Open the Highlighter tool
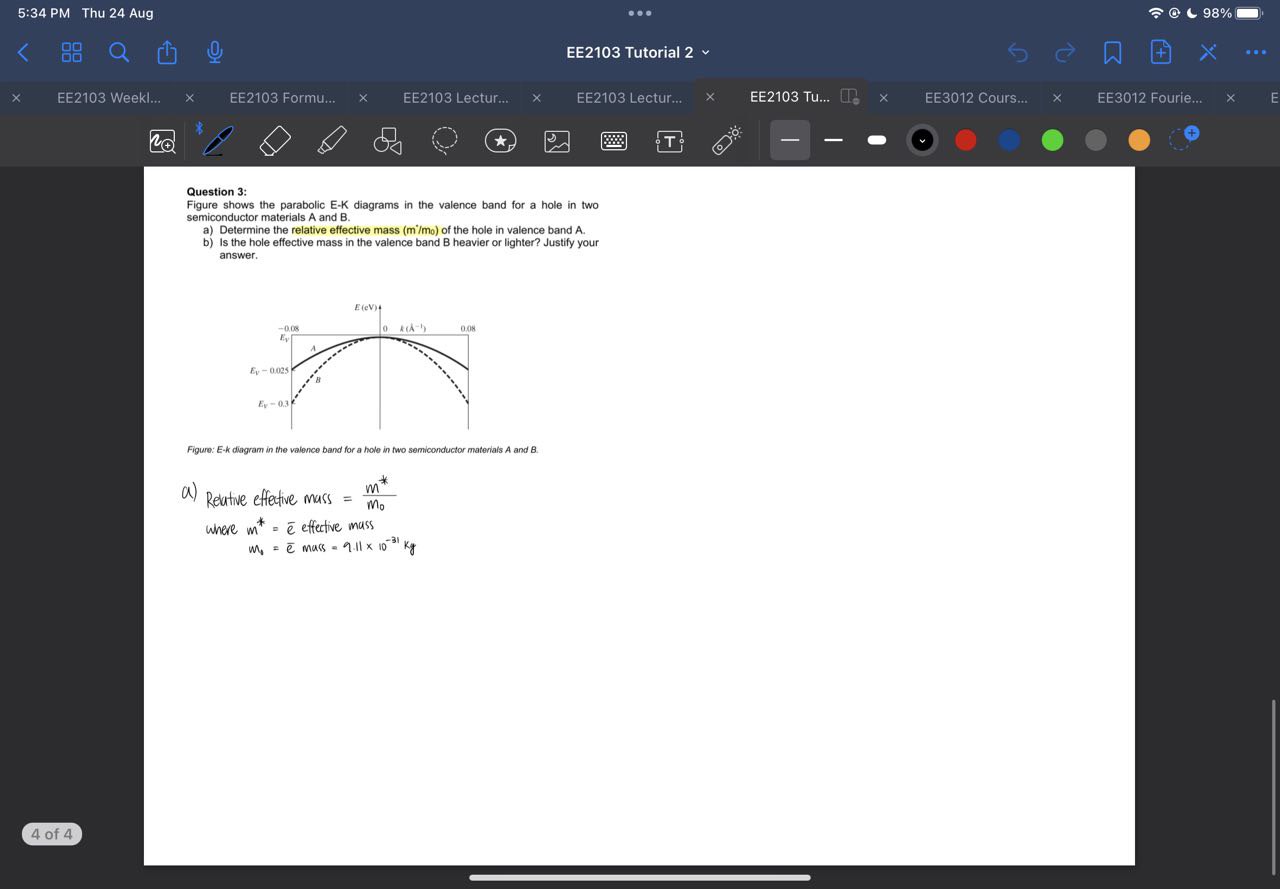Image resolution: width=1280 pixels, height=889 pixels. 331,140
